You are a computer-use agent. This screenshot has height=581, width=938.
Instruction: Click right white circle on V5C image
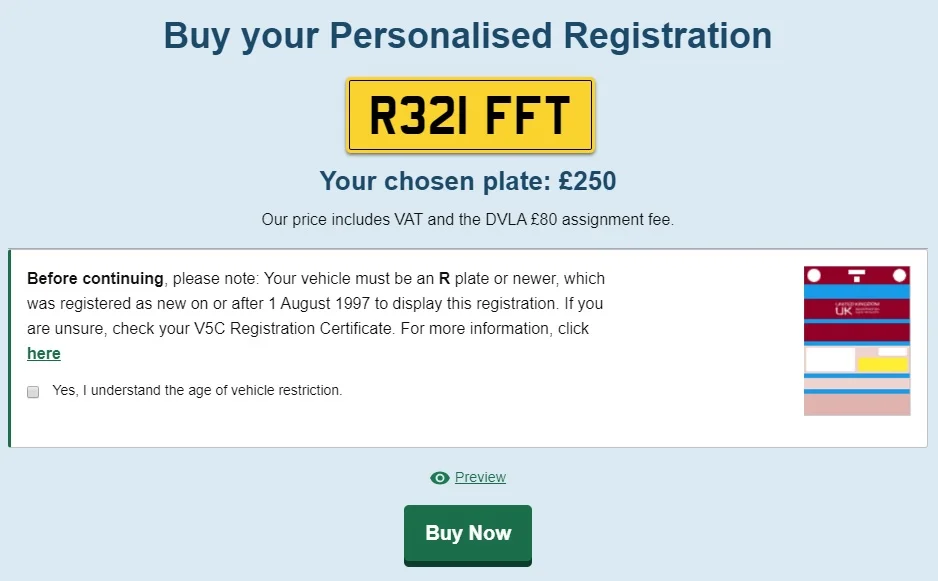pyautogui.click(x=899, y=275)
